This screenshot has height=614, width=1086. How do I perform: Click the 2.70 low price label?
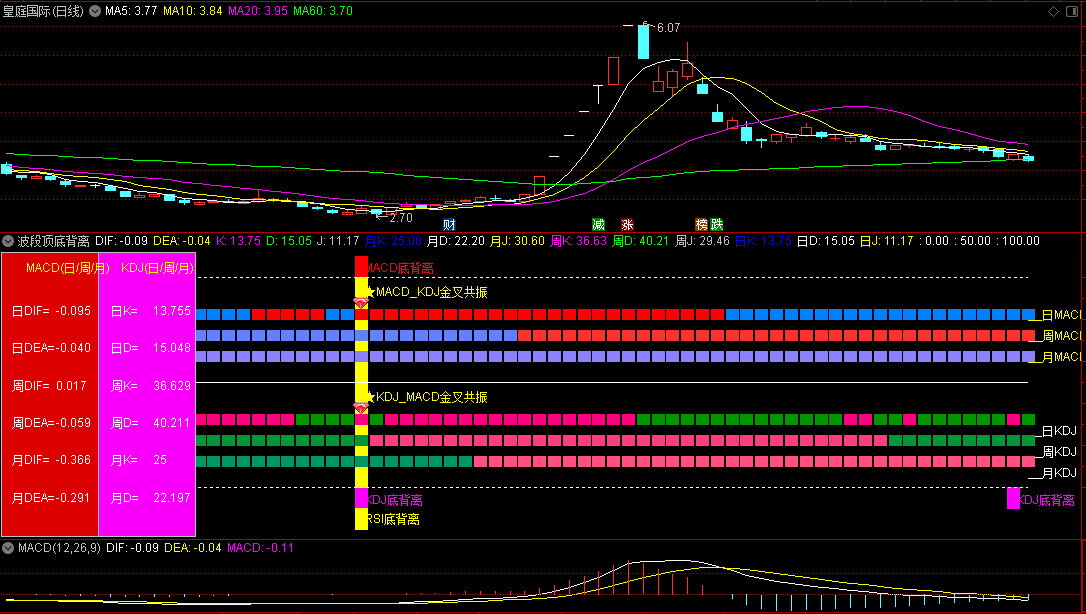pyautogui.click(x=400, y=217)
